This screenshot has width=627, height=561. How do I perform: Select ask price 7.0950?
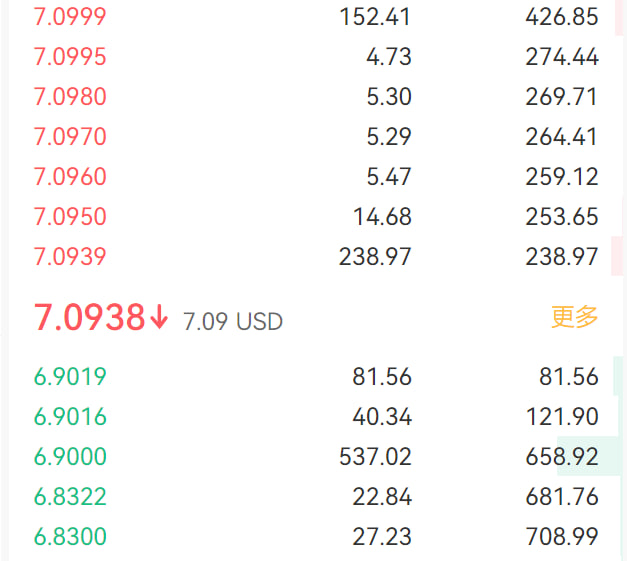(70, 217)
